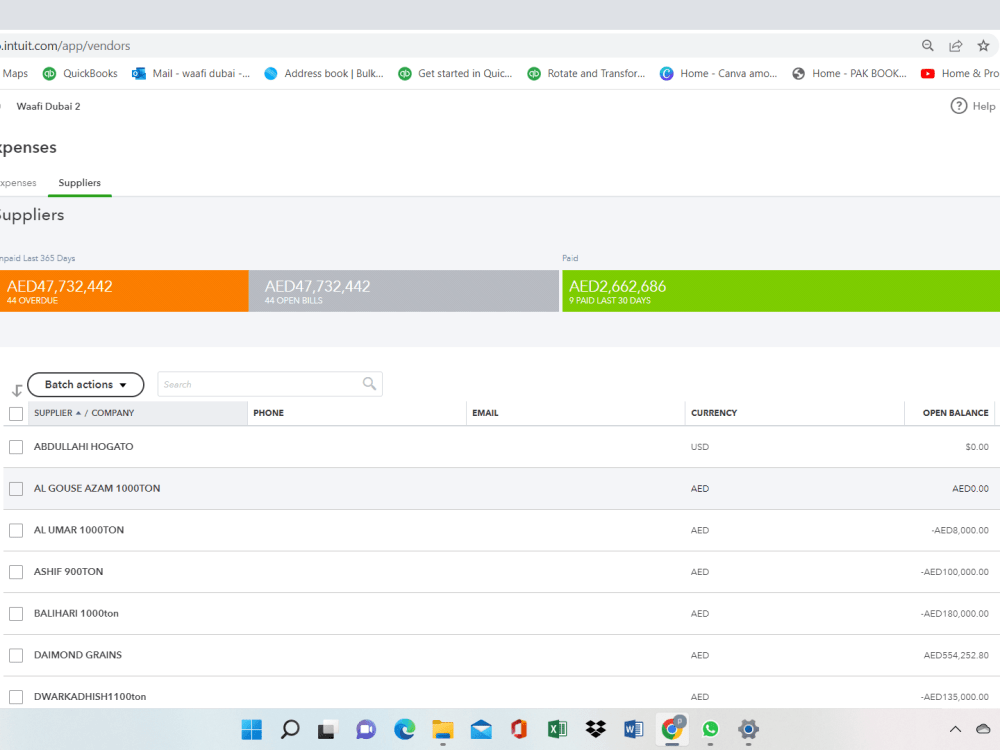
Task: Open supplier ABDULLAHI HOGATO
Action: pyautogui.click(x=84, y=446)
